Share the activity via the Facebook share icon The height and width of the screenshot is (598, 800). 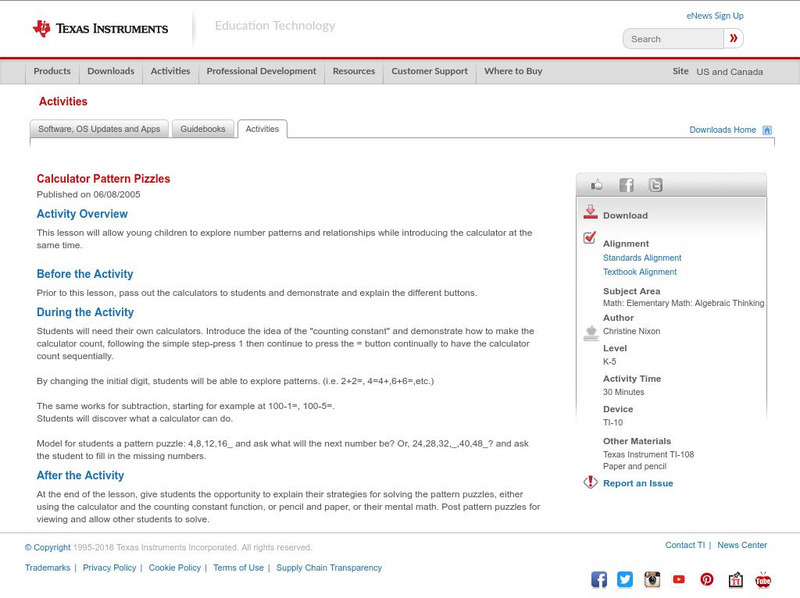[x=626, y=184]
